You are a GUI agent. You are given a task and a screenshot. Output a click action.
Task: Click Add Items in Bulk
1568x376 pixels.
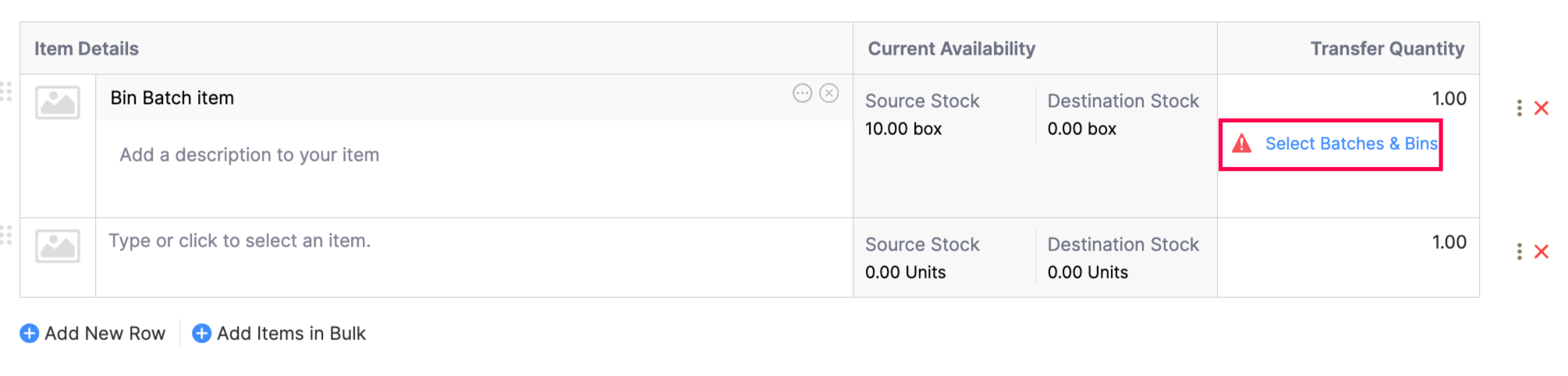point(291,333)
